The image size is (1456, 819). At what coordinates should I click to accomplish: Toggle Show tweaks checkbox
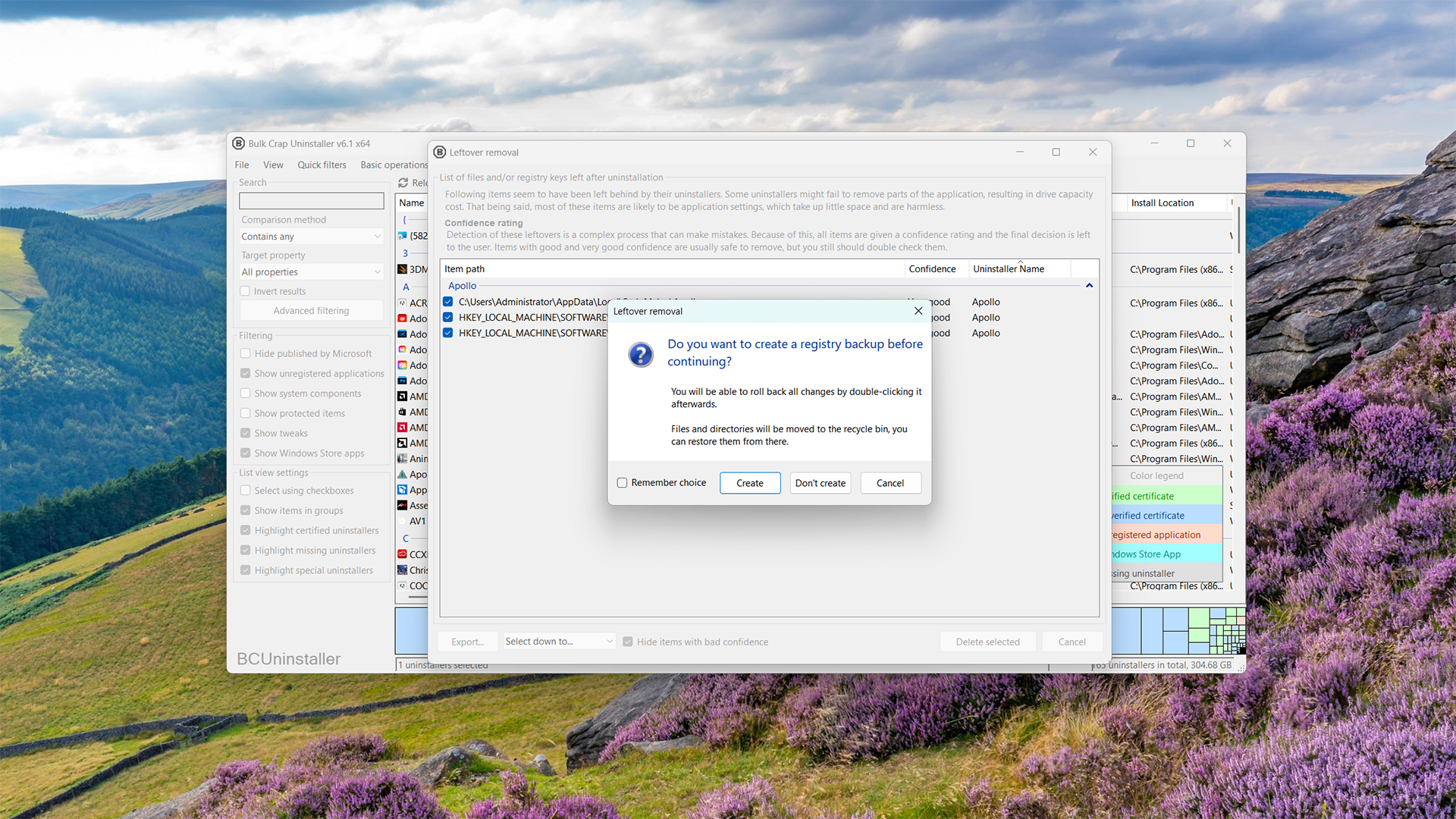click(x=246, y=434)
